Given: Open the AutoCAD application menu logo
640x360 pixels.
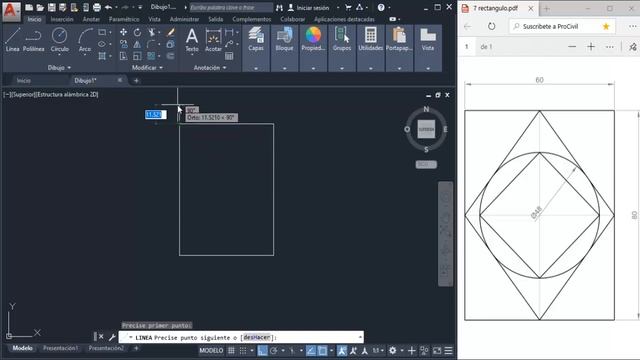Looking at the screenshot, I should 11,11.
